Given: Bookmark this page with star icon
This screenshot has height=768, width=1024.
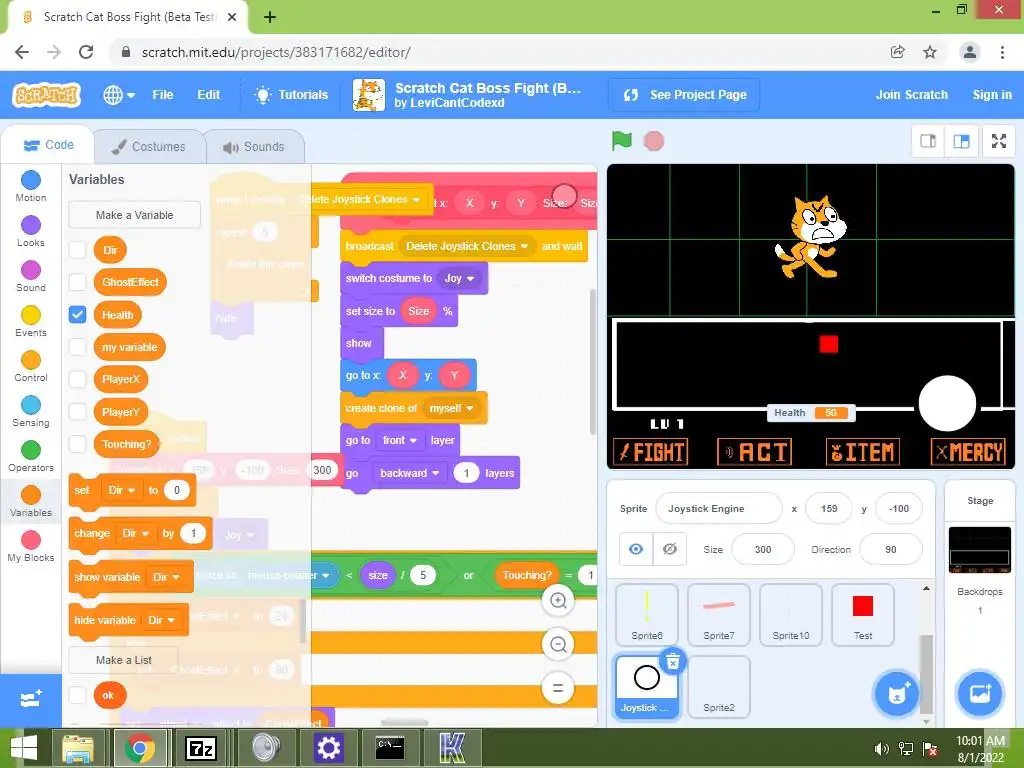Looking at the screenshot, I should point(930,52).
